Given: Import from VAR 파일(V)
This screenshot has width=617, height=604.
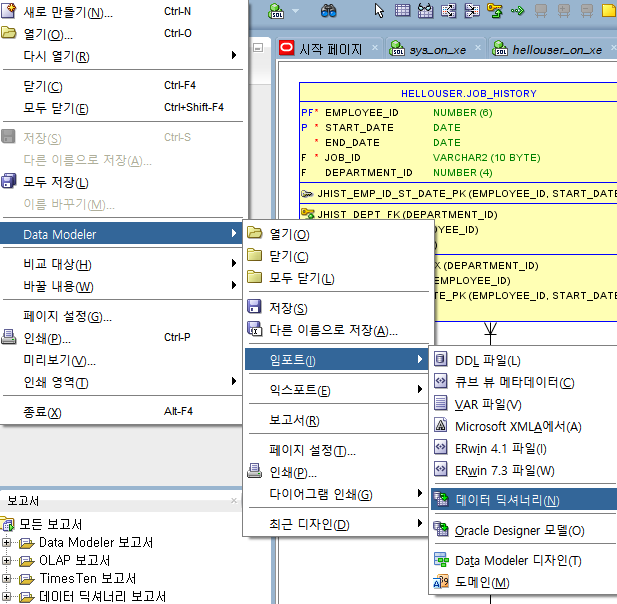Looking at the screenshot, I should tap(524, 404).
